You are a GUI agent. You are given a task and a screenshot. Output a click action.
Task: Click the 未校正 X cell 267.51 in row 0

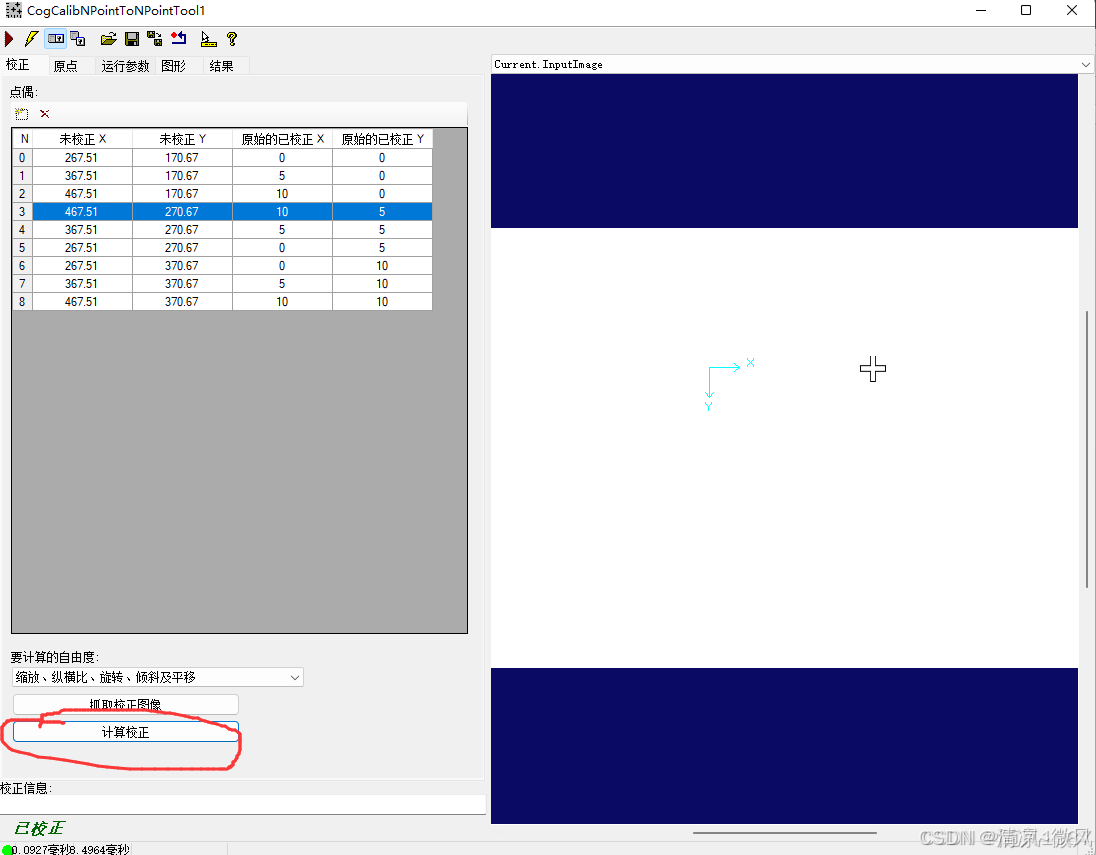(82, 157)
